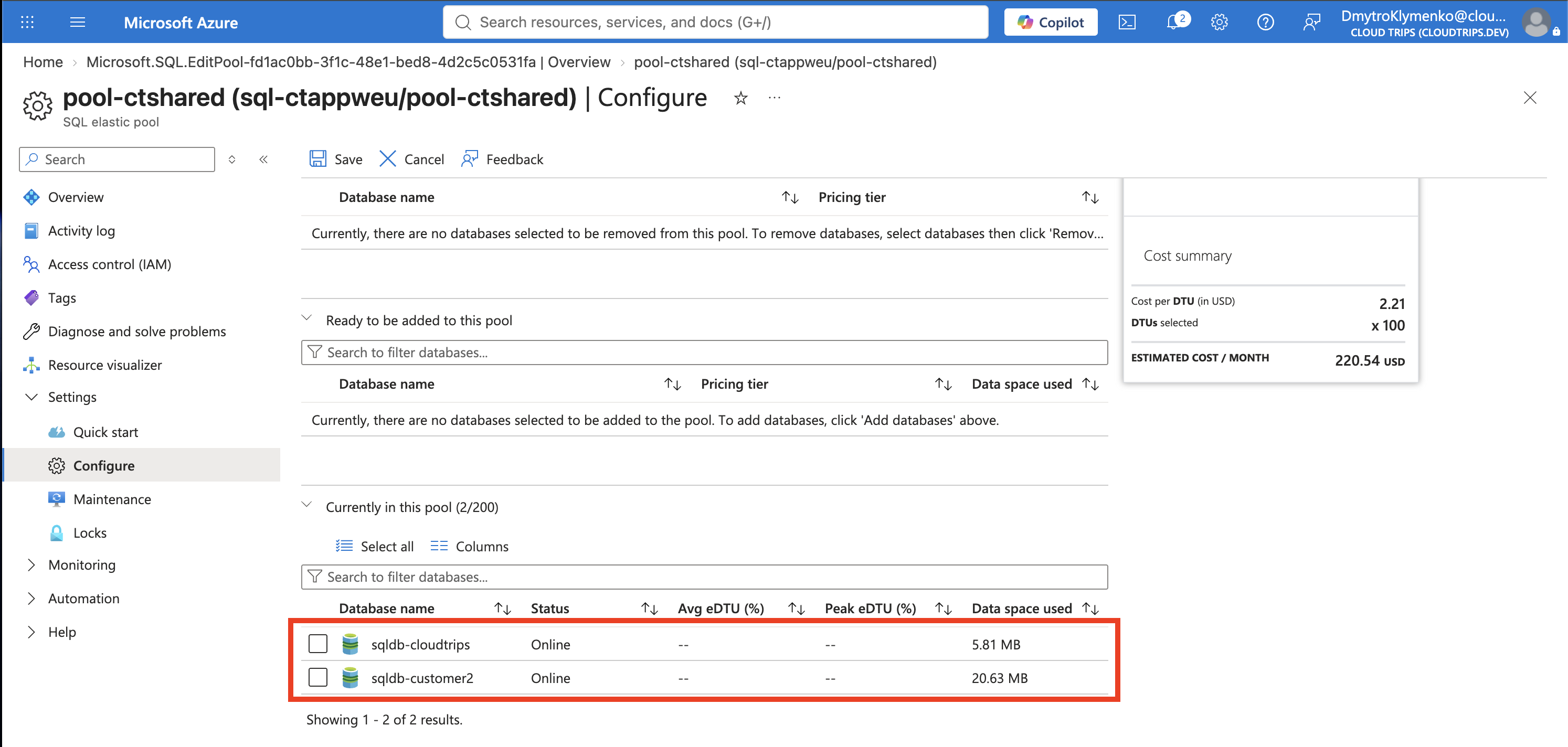Sort current pool table by Data space used

[1090, 609]
